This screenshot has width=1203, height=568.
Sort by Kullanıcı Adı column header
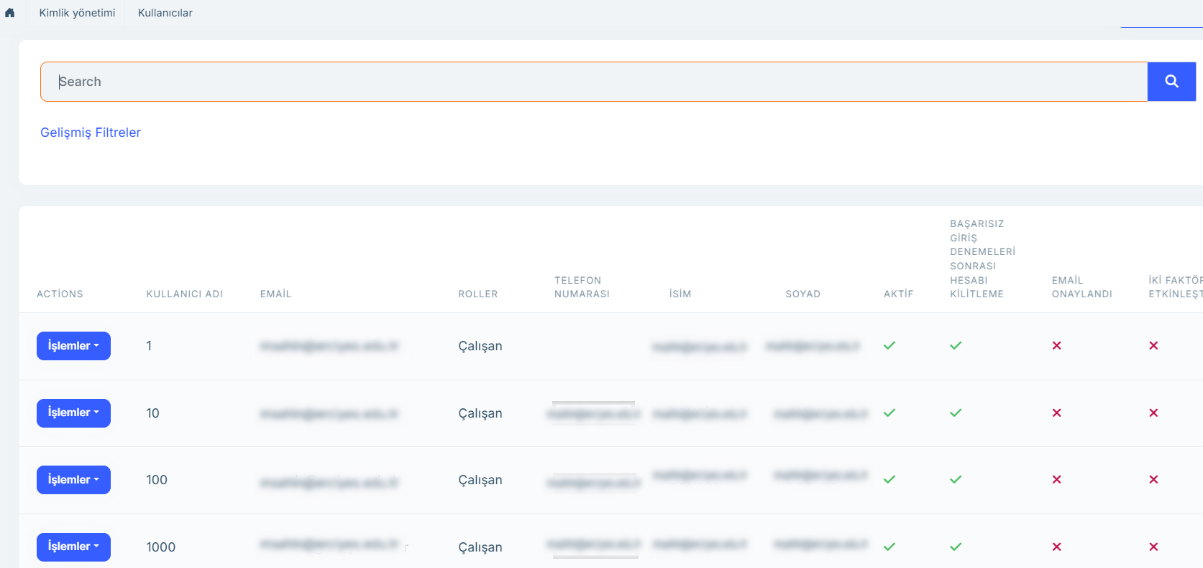coord(184,294)
